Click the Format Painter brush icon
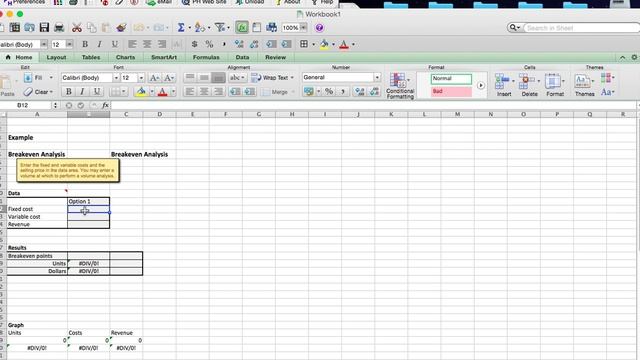640x360 pixels. 121,27
